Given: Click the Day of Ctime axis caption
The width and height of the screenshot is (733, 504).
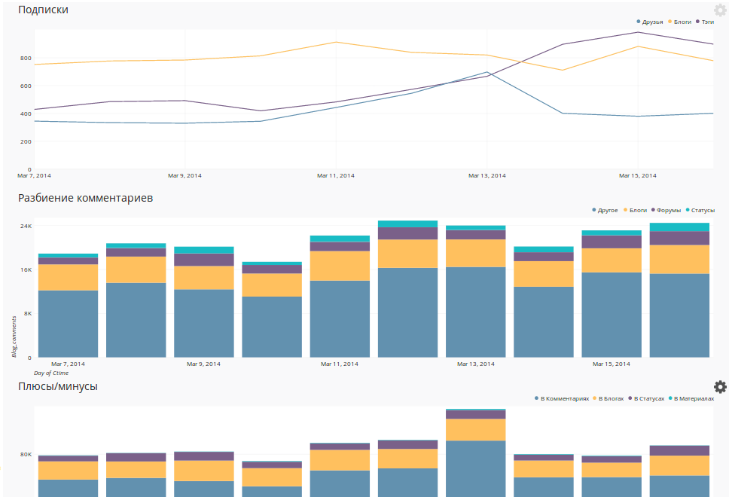Looking at the screenshot, I should point(51,373).
